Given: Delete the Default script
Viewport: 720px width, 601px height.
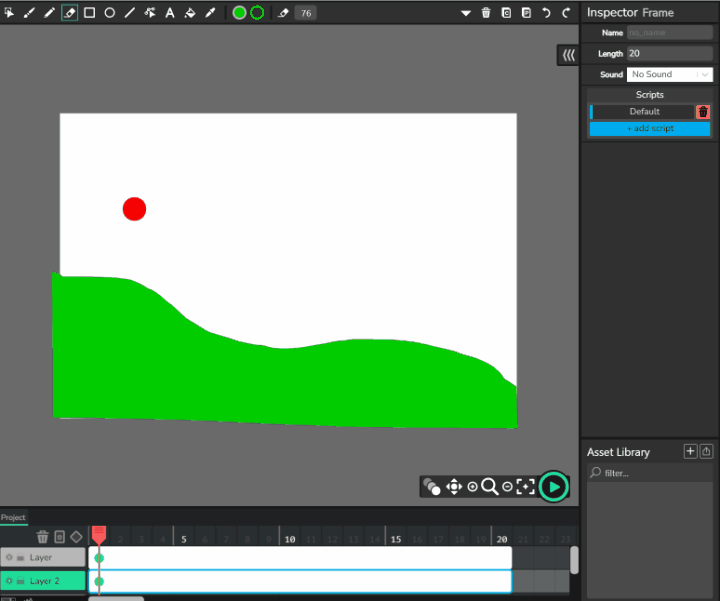Looking at the screenshot, I should pos(703,112).
